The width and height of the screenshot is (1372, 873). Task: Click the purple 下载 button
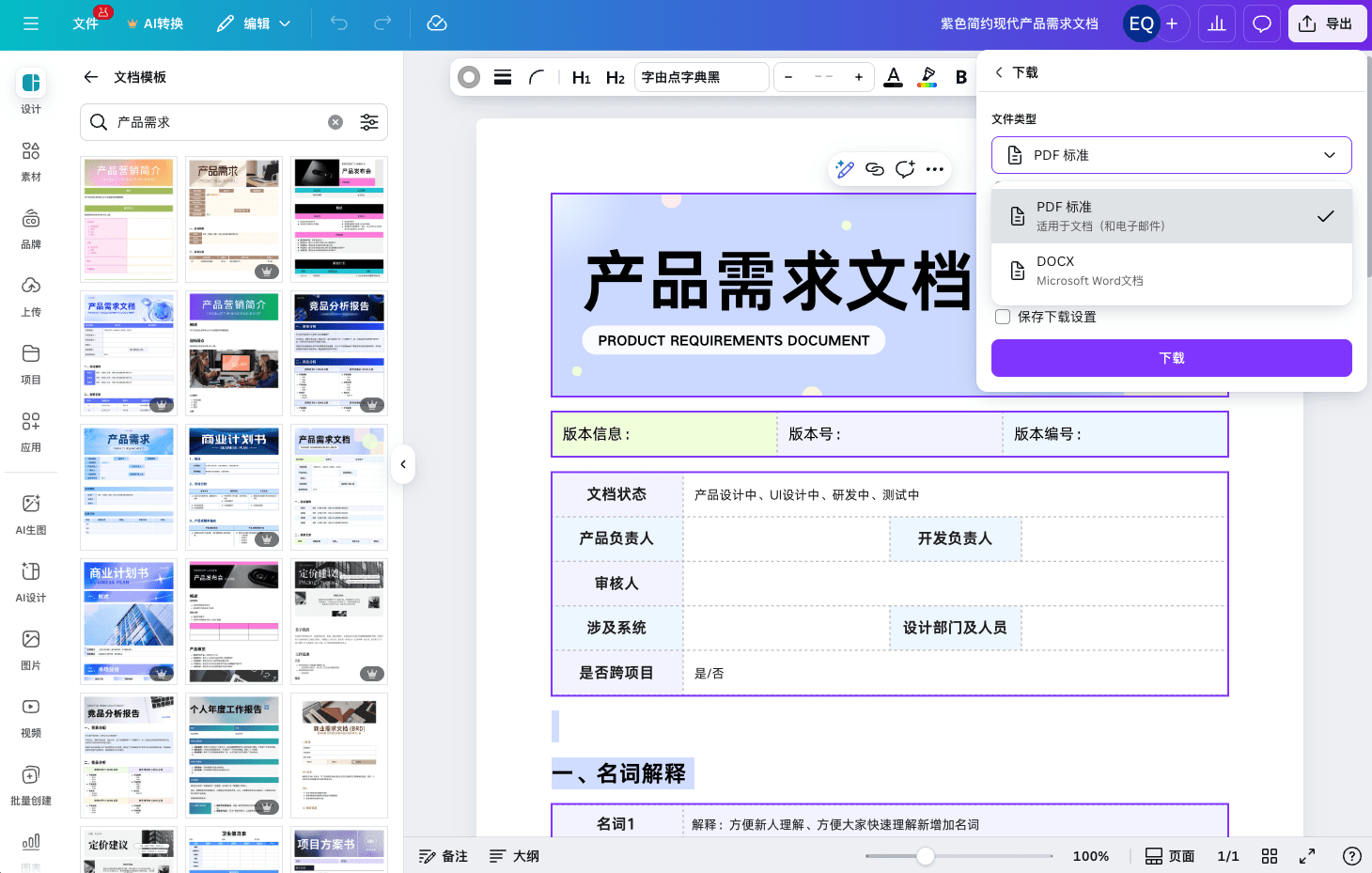[1172, 358]
